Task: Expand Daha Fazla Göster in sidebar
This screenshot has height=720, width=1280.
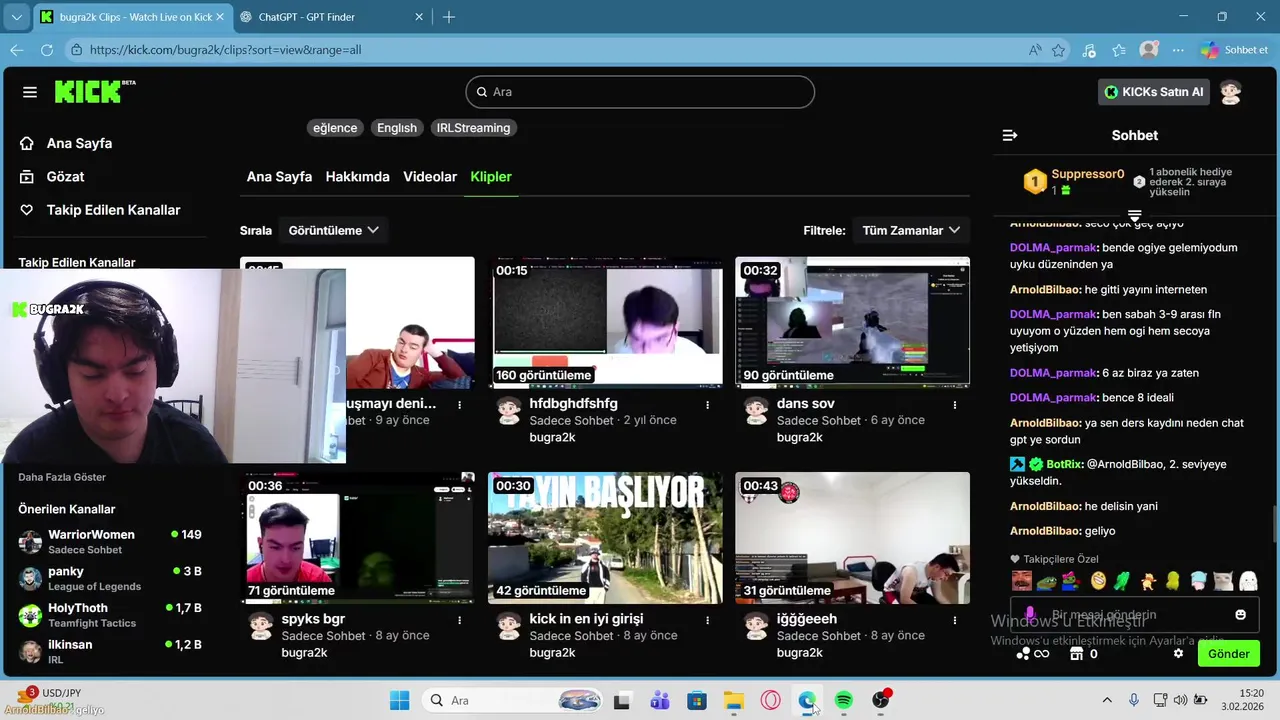Action: coord(62,477)
